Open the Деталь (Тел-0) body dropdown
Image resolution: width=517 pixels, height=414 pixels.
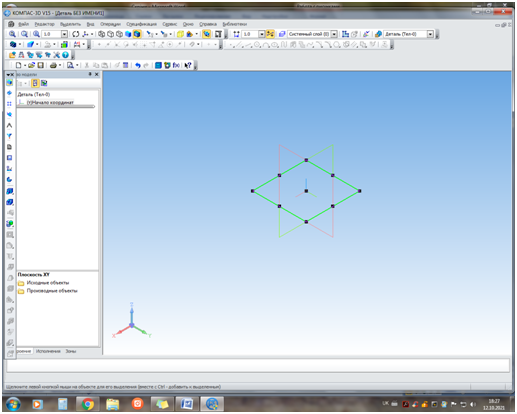click(431, 34)
